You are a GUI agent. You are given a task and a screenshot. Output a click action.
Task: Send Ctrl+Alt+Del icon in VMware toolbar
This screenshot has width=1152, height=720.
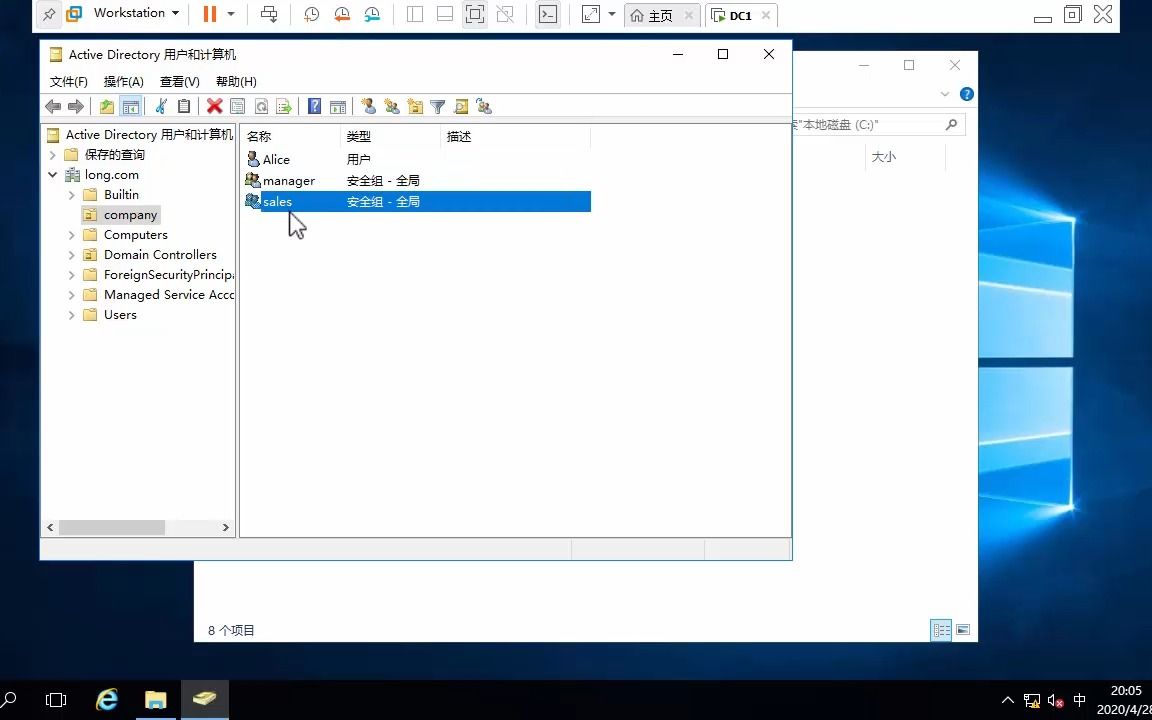(269, 14)
